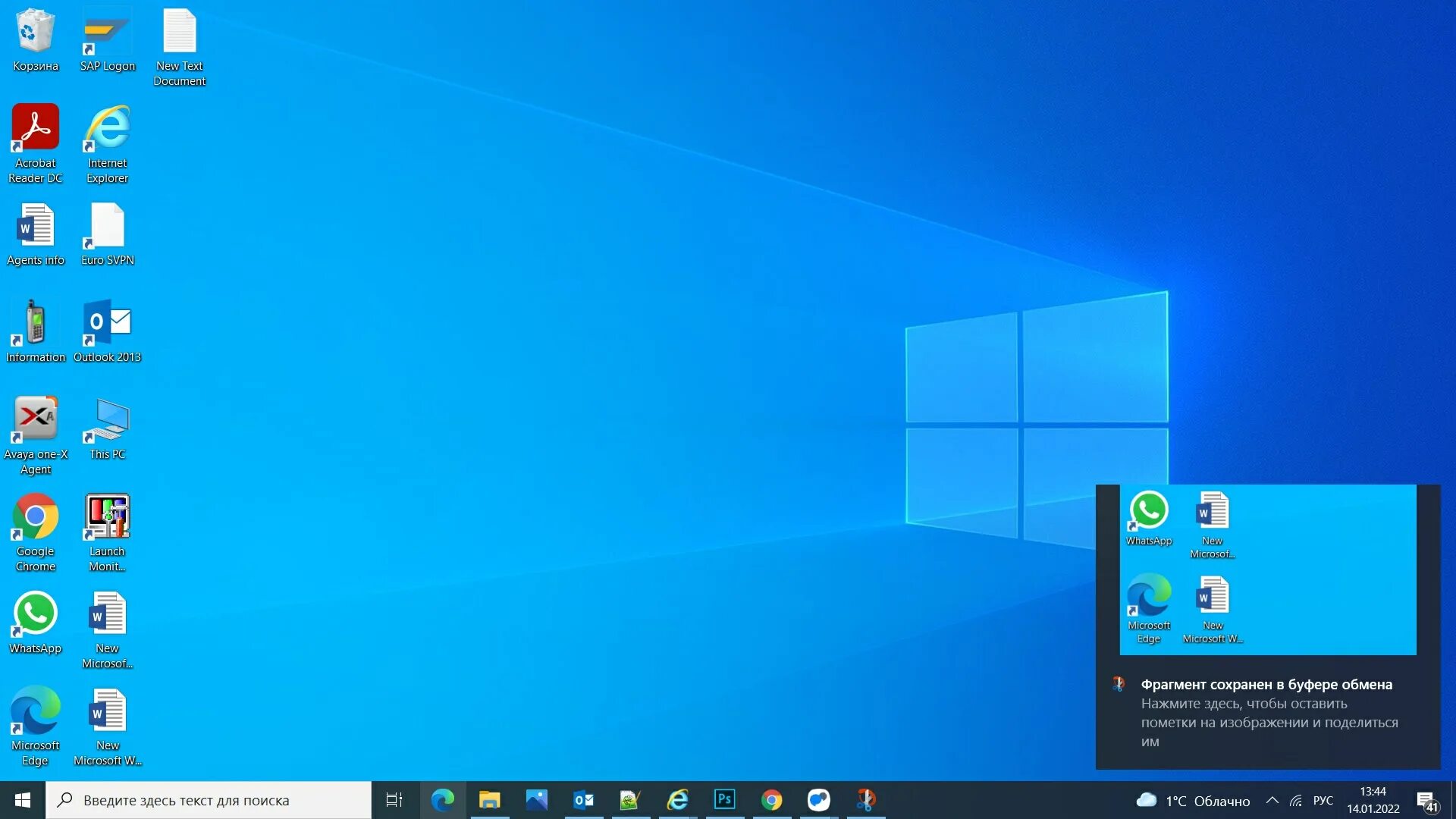Viewport: 1456px width, 819px height.
Task: Select the Euro SVPN shortcut
Action: tap(107, 234)
